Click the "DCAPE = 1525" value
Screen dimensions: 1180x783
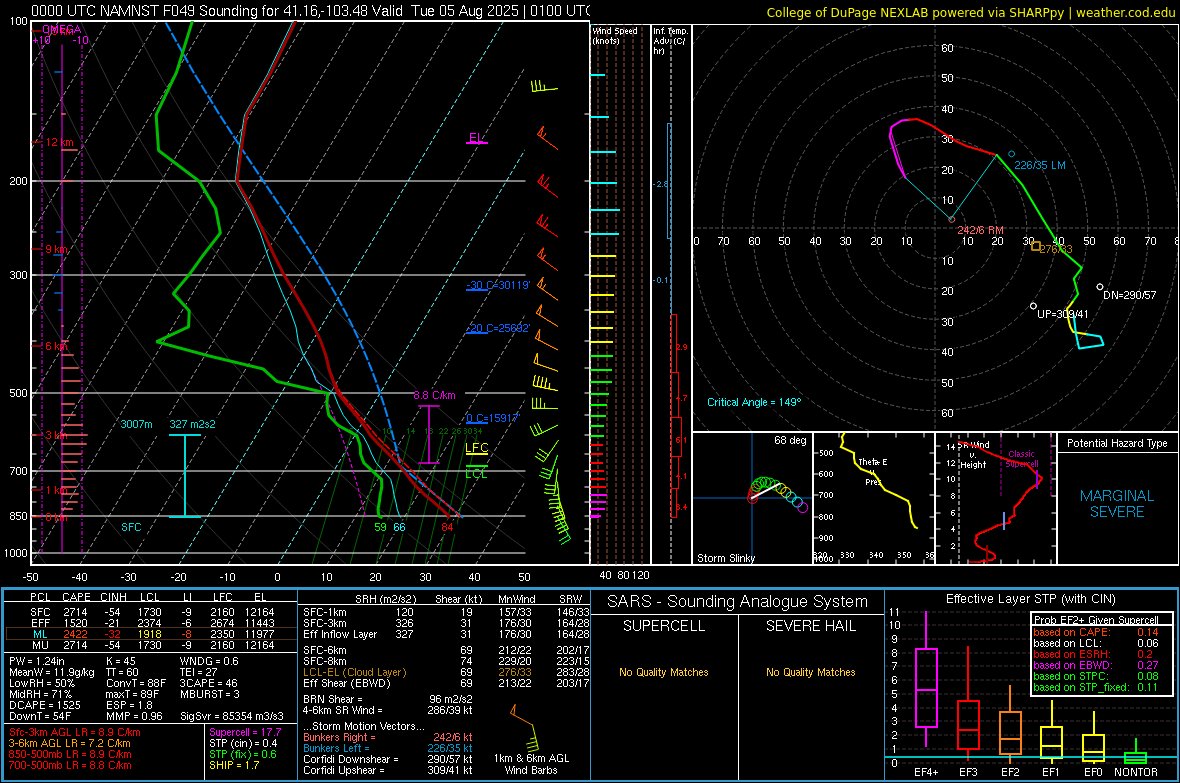pos(44,705)
